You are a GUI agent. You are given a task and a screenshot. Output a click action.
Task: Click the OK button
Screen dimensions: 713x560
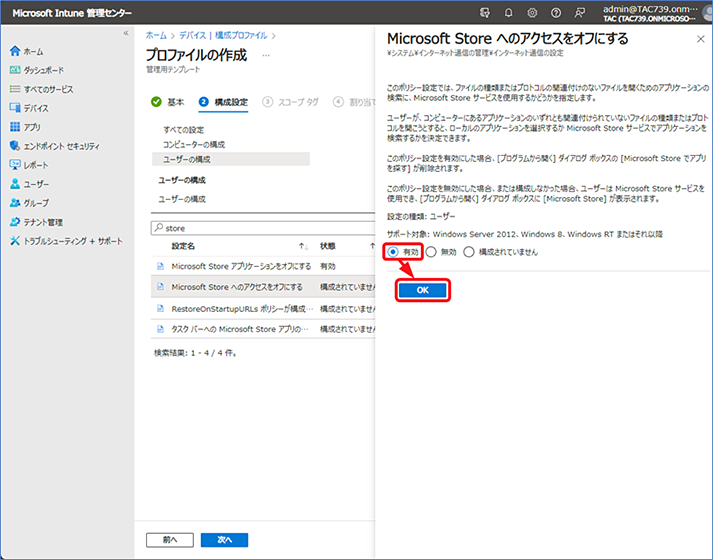(x=422, y=290)
